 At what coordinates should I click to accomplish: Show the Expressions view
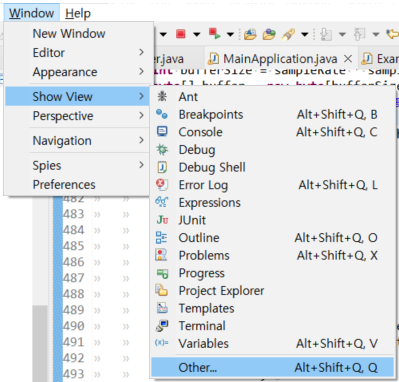click(x=272, y=202)
